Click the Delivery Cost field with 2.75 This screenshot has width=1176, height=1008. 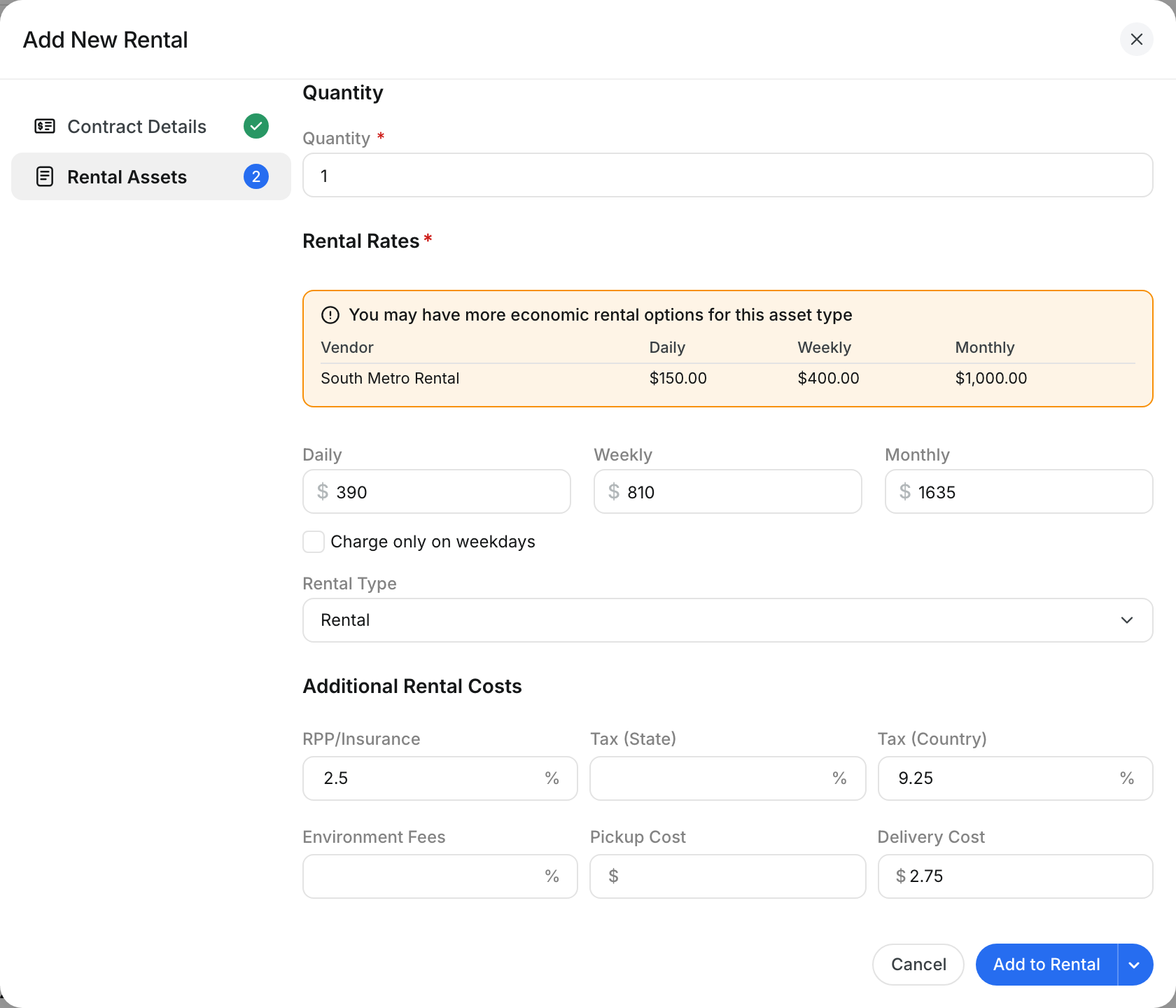pos(1016,876)
